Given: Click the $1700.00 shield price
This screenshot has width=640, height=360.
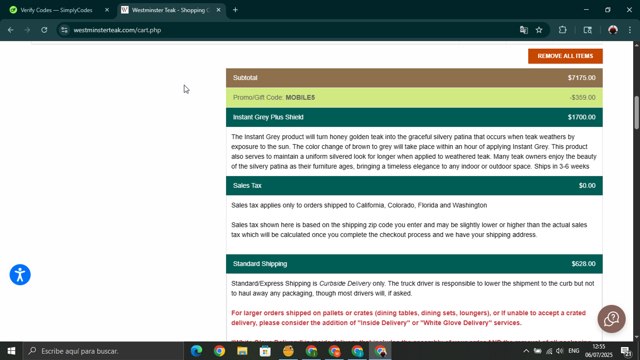Looking at the screenshot, I should pyautogui.click(x=581, y=117).
